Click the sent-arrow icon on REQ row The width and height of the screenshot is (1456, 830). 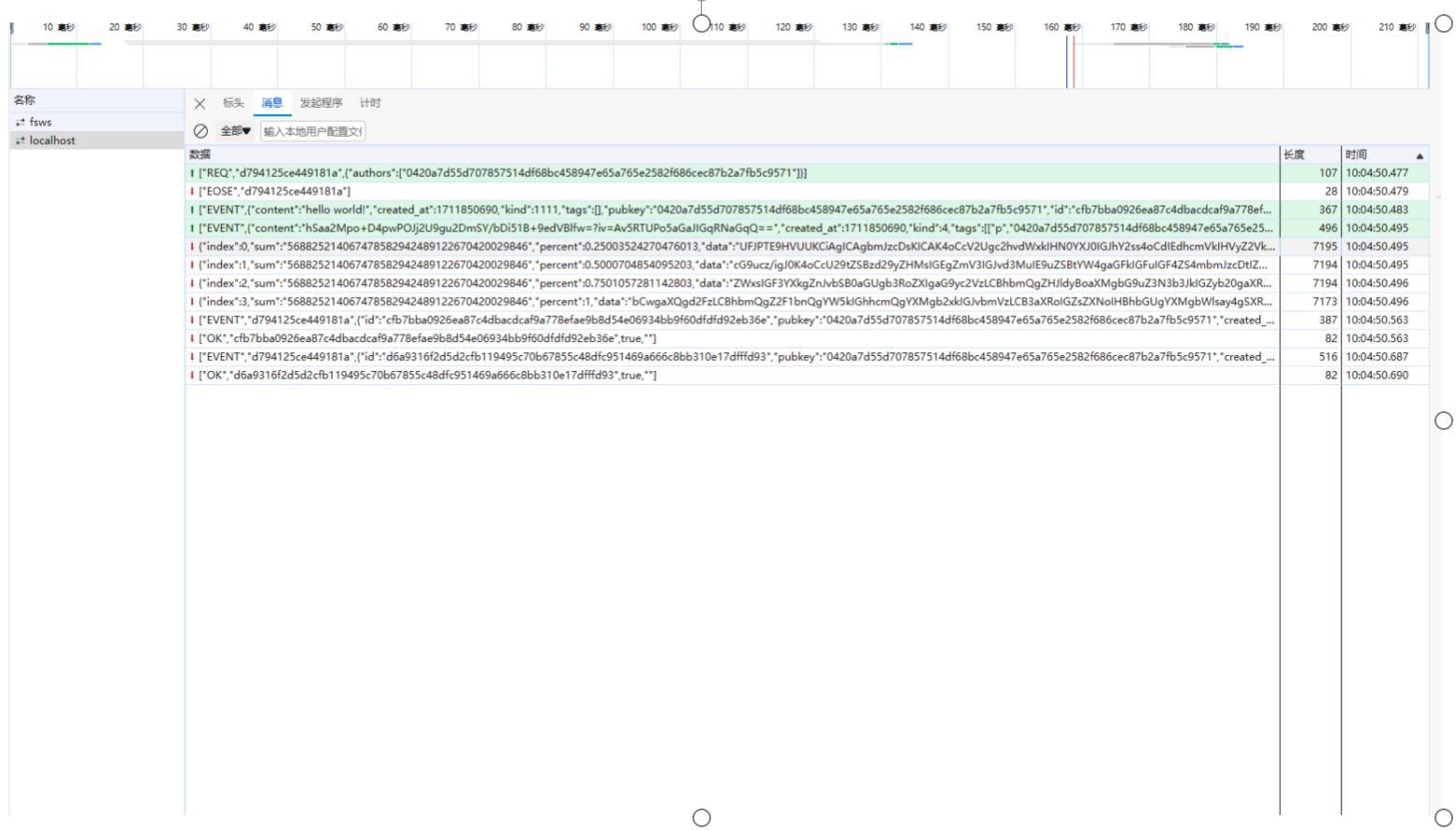pyautogui.click(x=192, y=173)
